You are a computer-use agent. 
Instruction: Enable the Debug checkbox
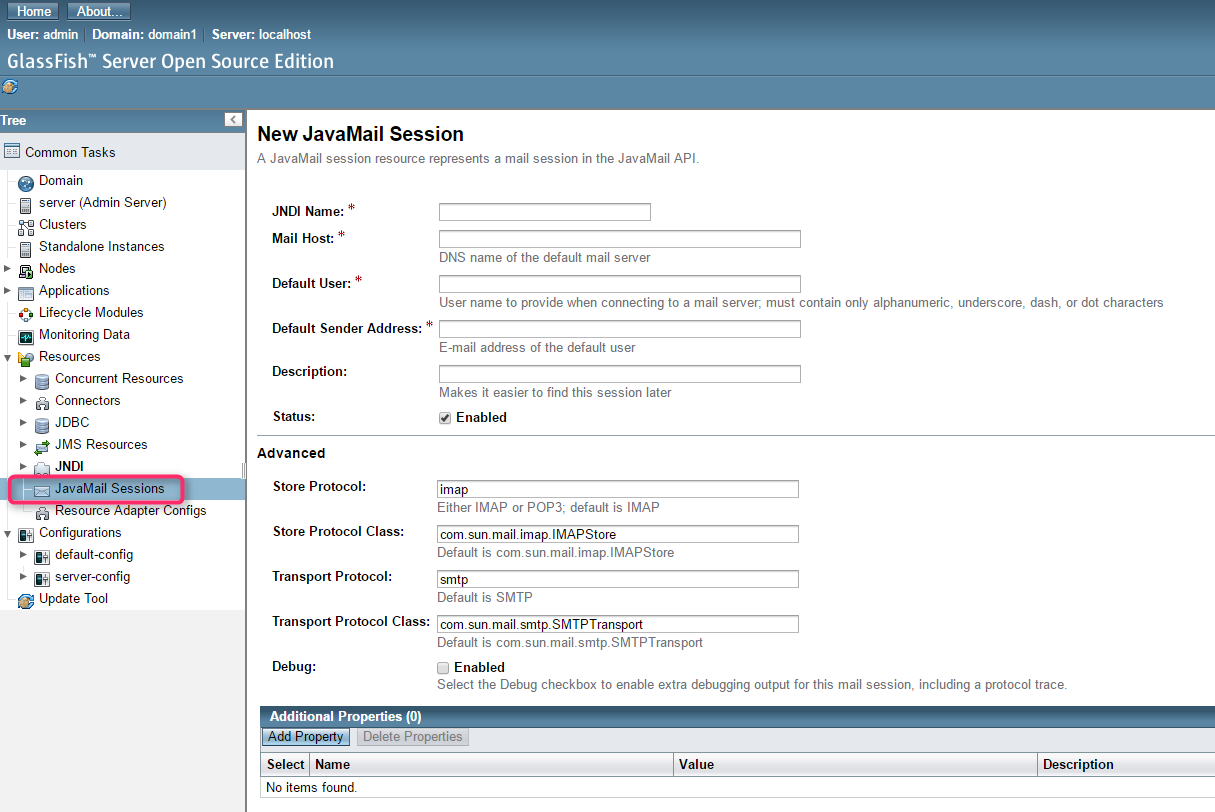click(442, 667)
